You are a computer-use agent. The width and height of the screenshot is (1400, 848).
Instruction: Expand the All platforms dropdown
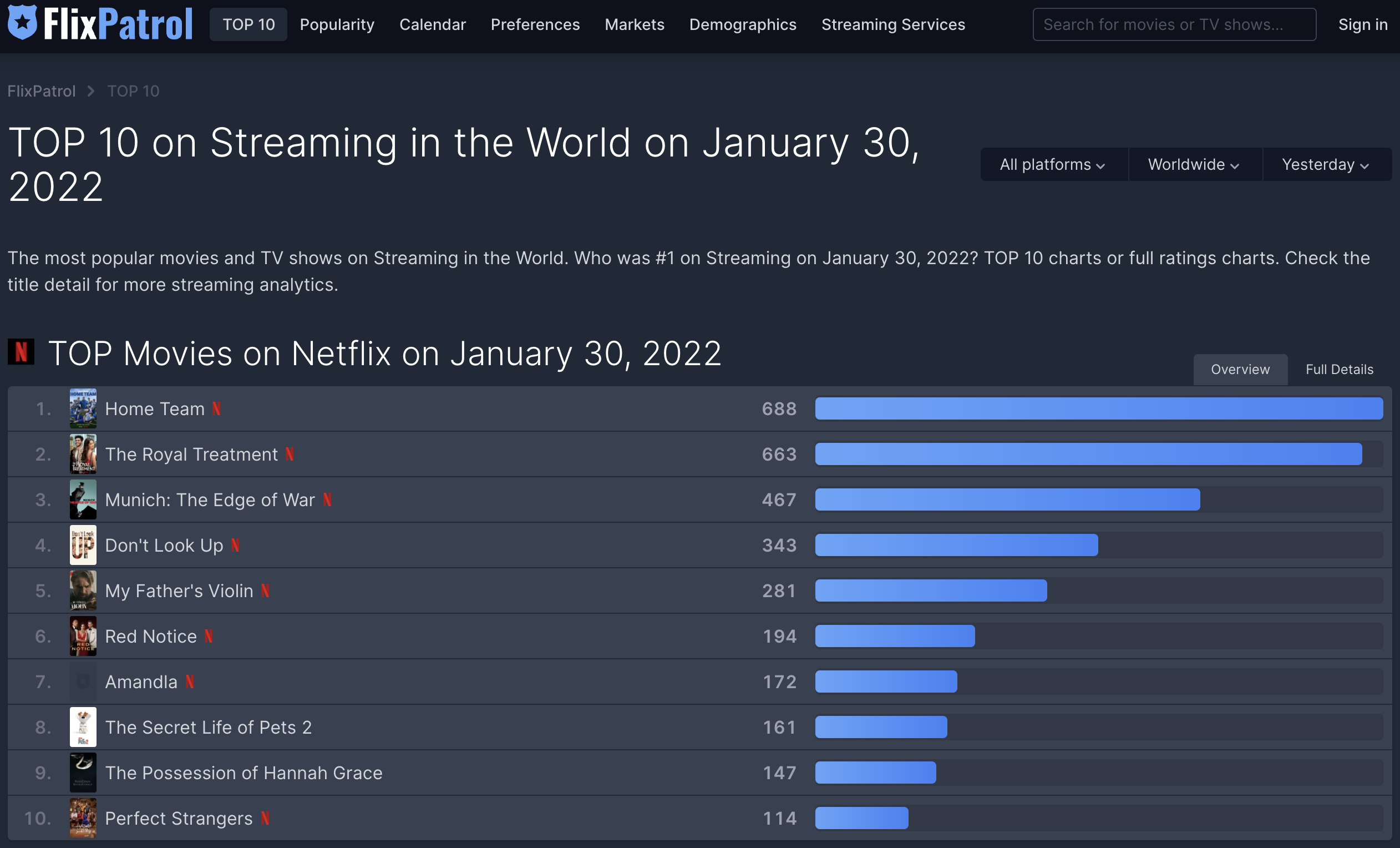click(1053, 165)
